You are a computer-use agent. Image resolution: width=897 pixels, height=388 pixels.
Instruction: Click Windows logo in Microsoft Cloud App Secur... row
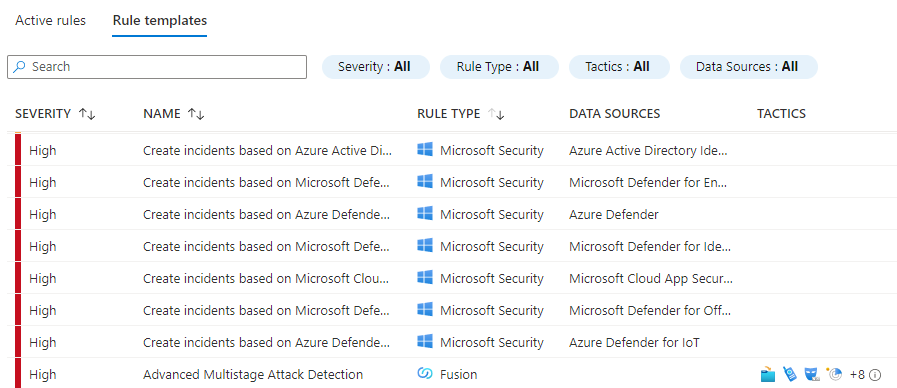(x=425, y=278)
